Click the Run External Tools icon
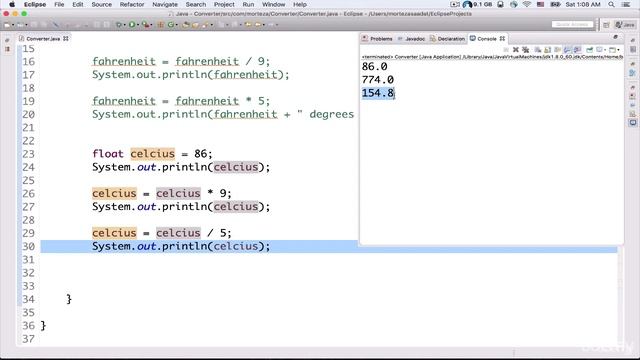This screenshot has height=360, width=640. (145, 25)
